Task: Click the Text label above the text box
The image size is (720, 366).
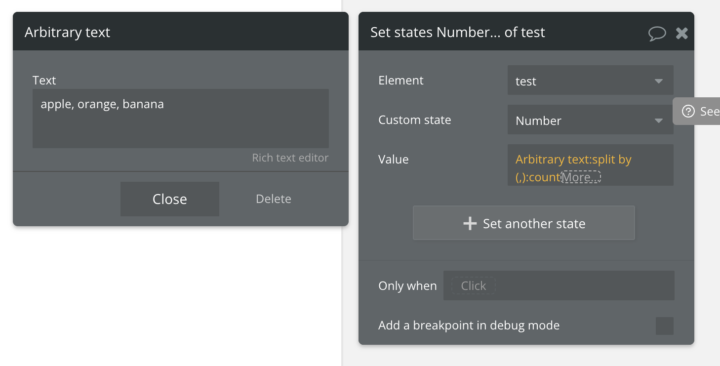Action: pyautogui.click(x=44, y=80)
